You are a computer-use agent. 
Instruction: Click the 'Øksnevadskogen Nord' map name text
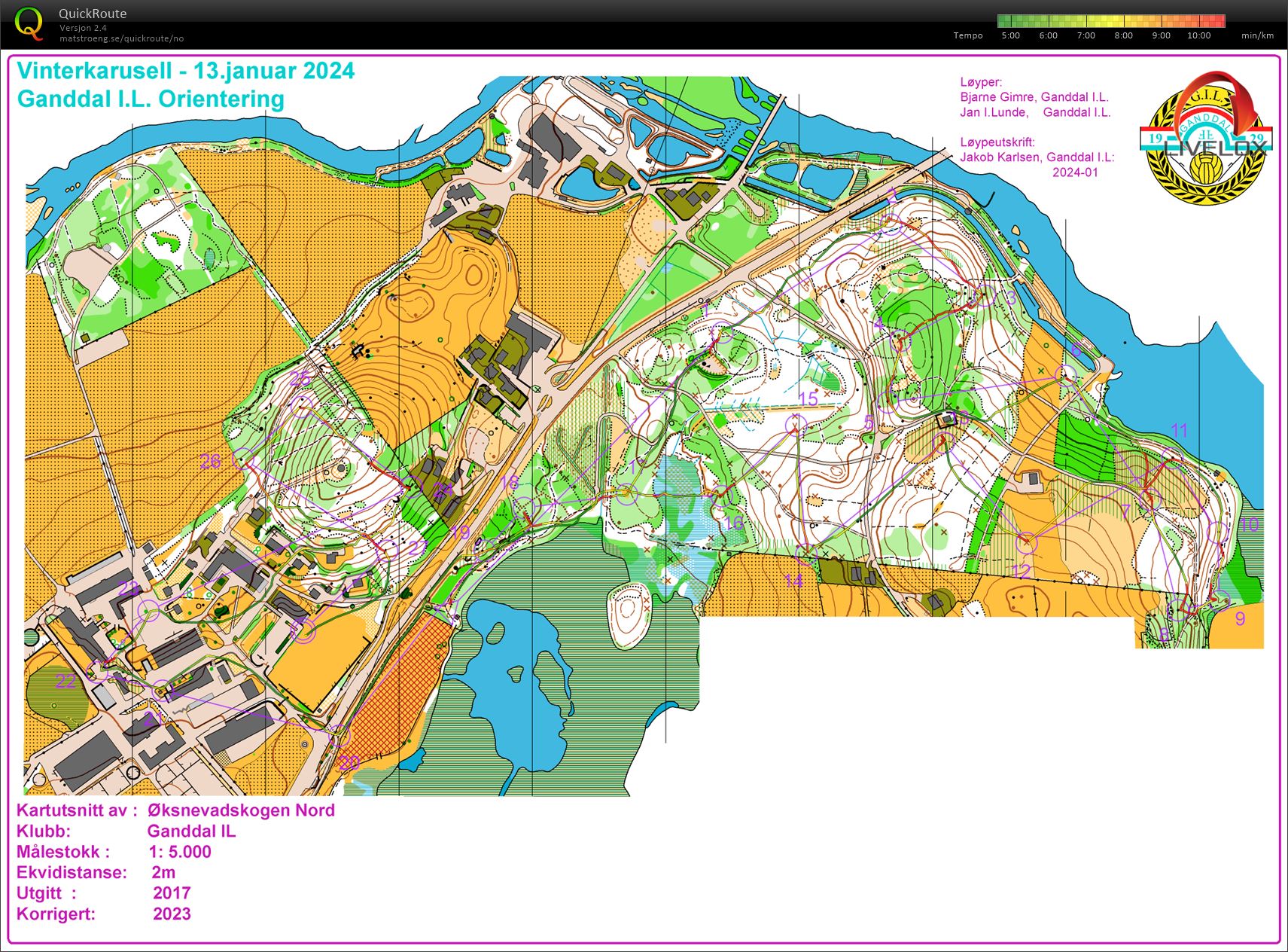click(241, 810)
